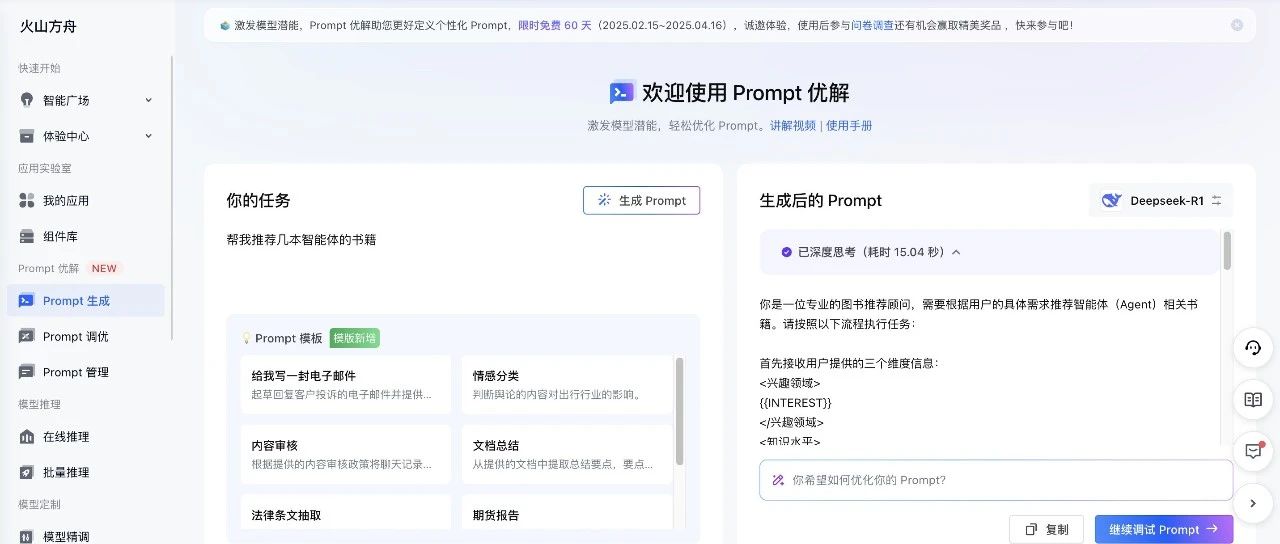The width and height of the screenshot is (1280, 544).
Task: Click 限时免费 60 天 text in banner
Action: pos(556,25)
